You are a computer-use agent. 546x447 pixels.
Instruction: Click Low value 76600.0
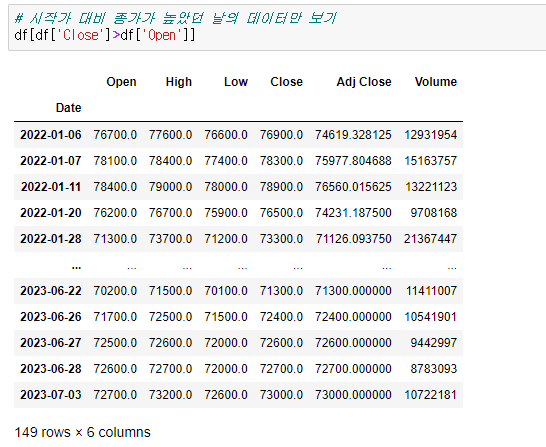(x=226, y=135)
